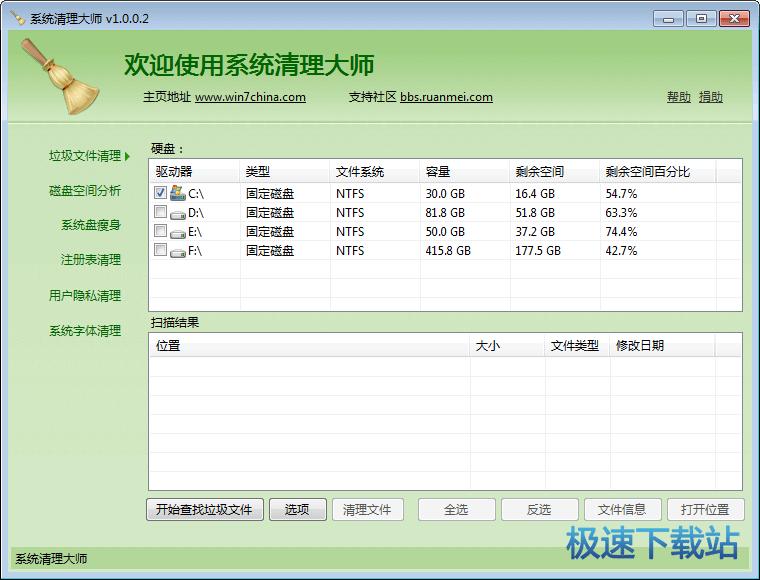This screenshot has width=760, height=580.
Task: Click the title bar broom icon
Action: (x=17, y=19)
